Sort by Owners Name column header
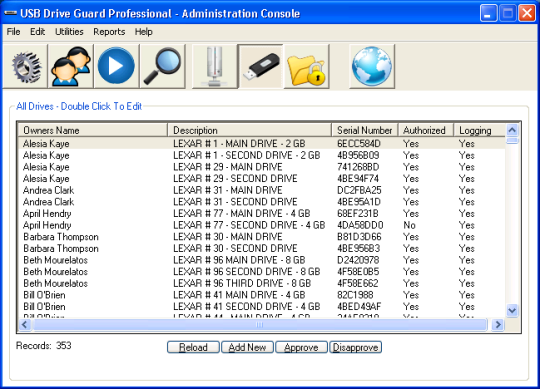This screenshot has height=389, width=540. click(x=92, y=130)
